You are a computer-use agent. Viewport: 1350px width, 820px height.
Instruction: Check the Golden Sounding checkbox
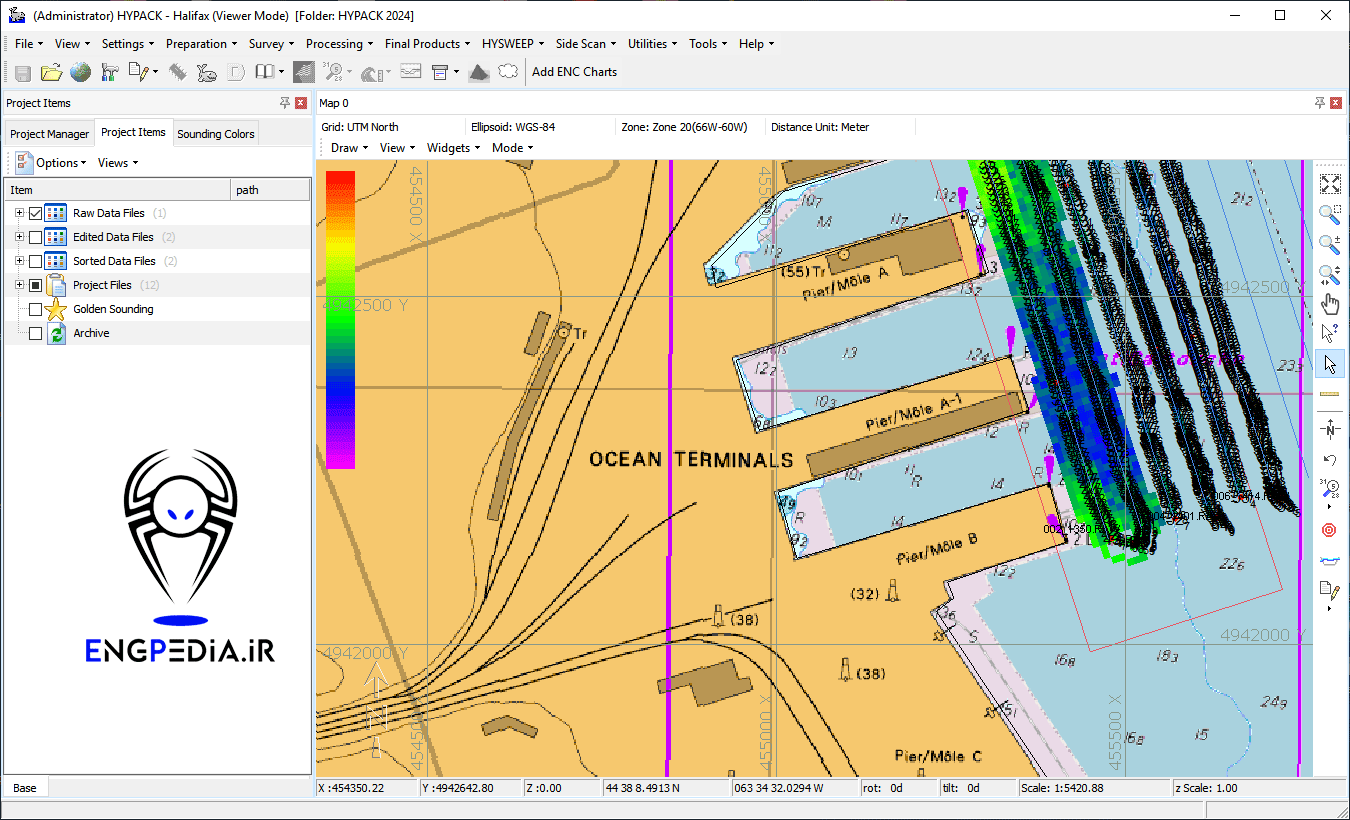click(36, 309)
